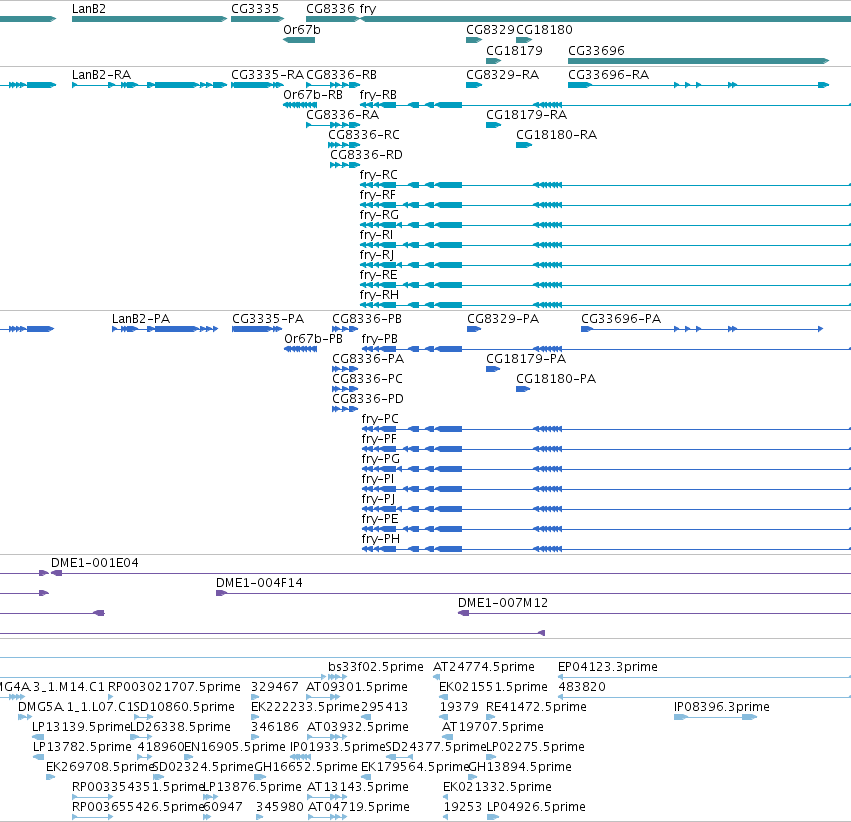Select the CG8336-PB protein label
The image size is (851, 822).
pos(367,319)
